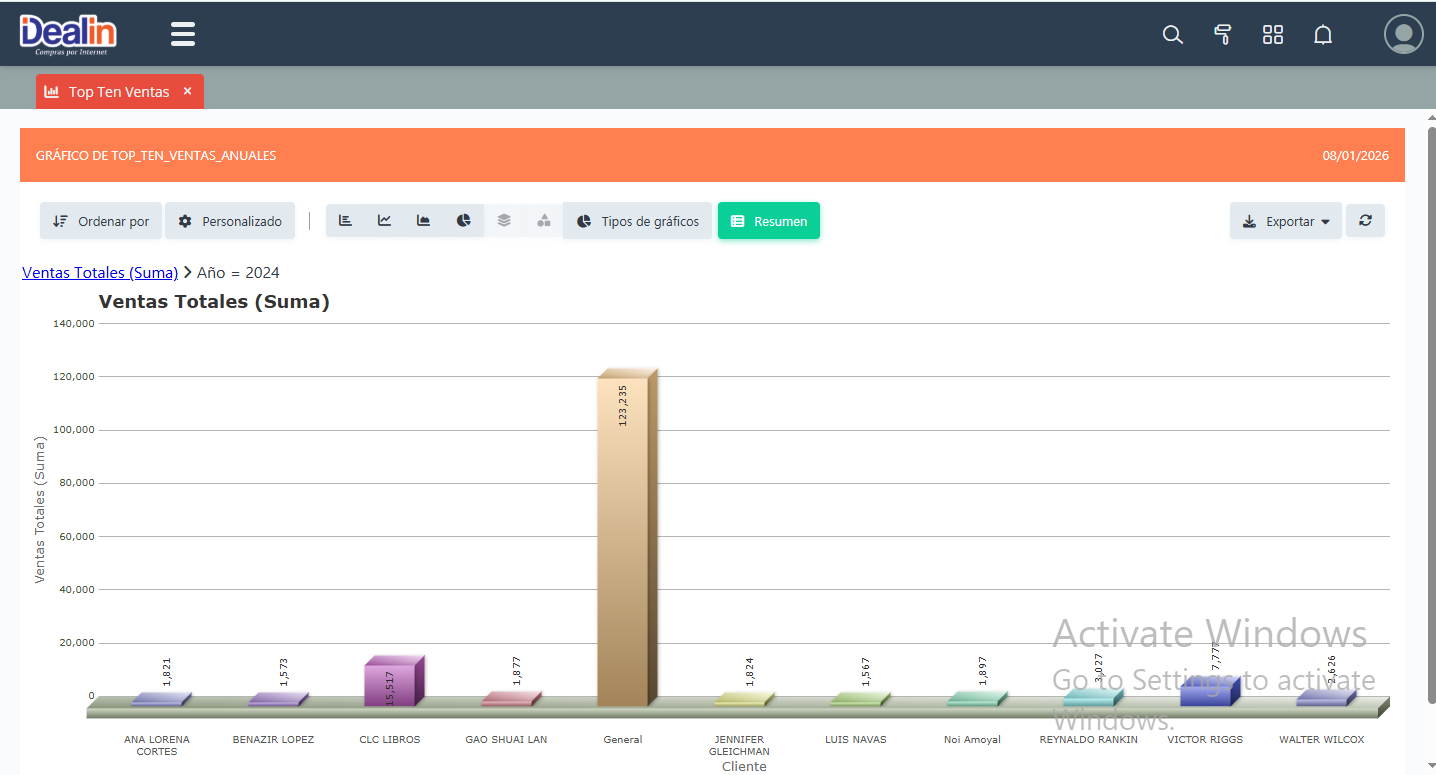Open the apps grid icon

[1272, 35]
